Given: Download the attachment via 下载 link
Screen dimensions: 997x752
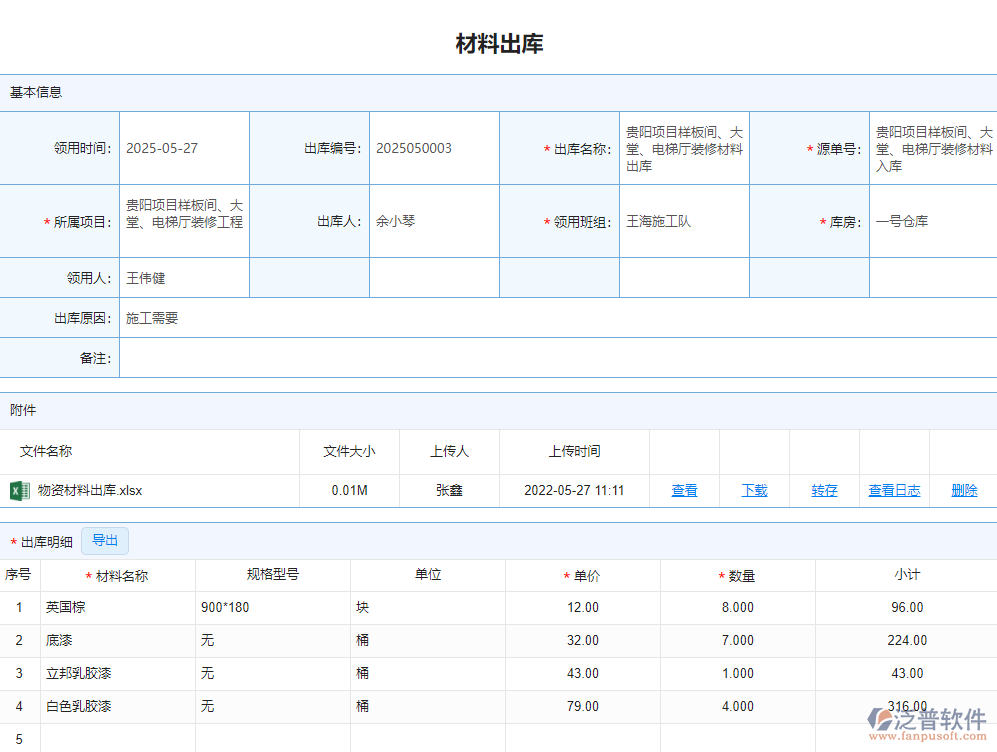Looking at the screenshot, I should tap(754, 490).
